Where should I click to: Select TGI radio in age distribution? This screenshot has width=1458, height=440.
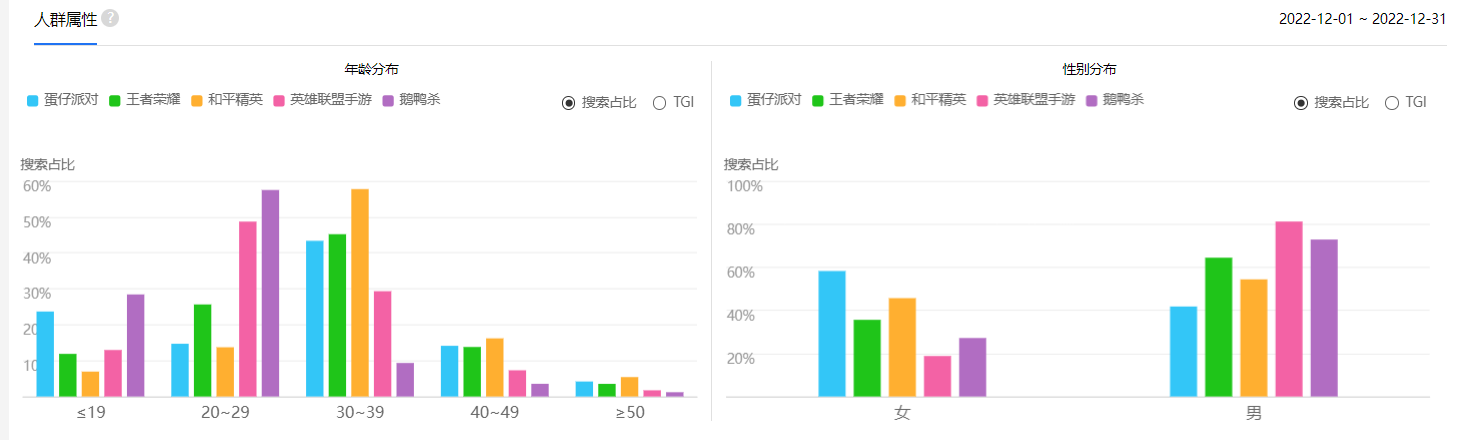click(673, 103)
